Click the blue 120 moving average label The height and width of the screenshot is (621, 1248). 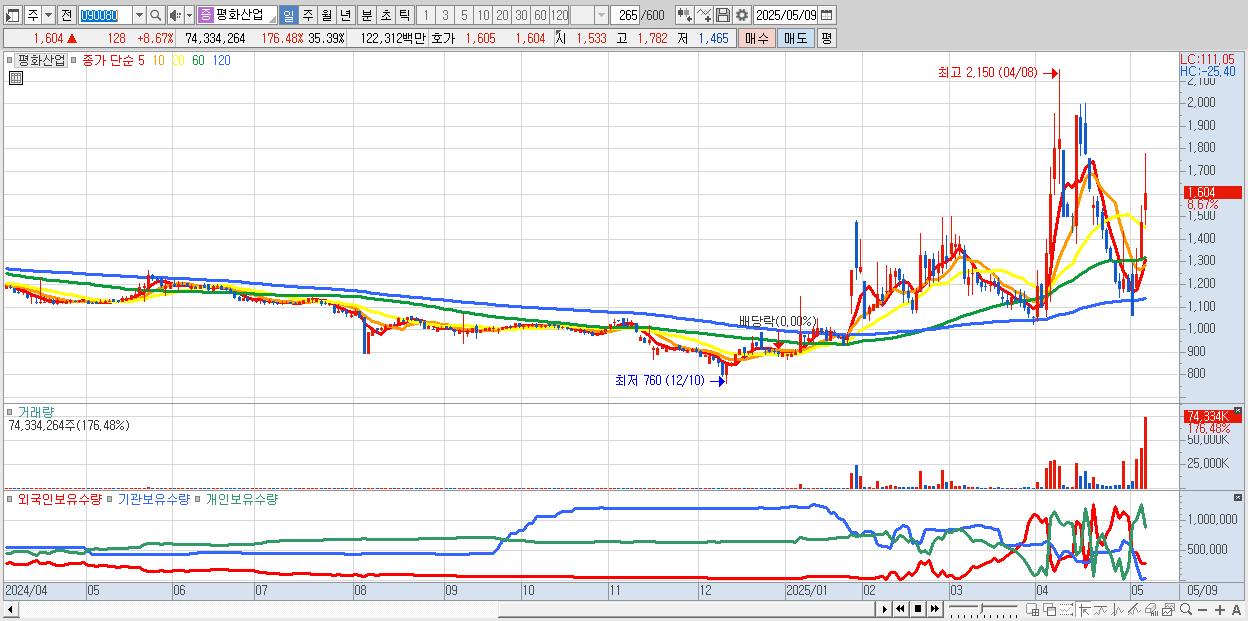tap(221, 60)
